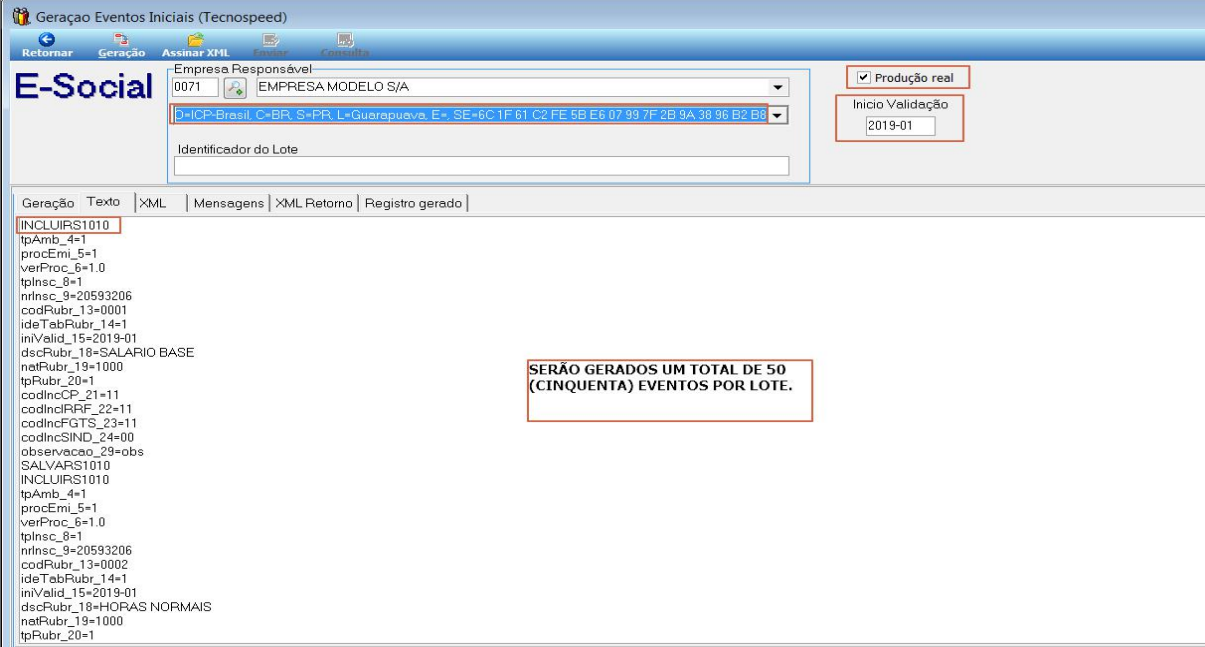Focus the Identificador do Lote field

pos(481,166)
